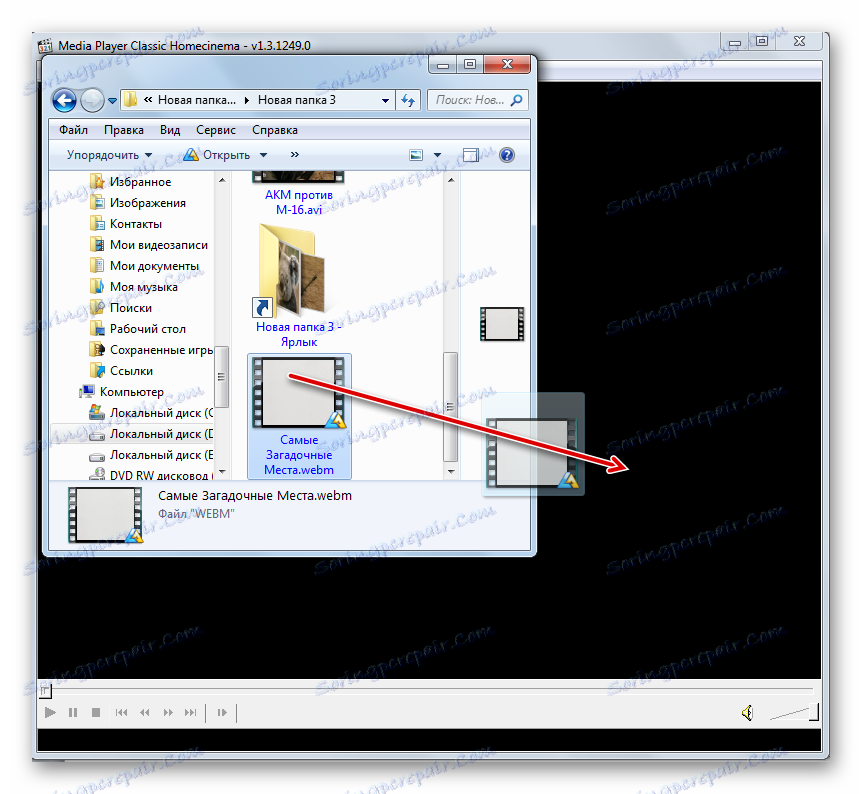Image resolution: width=862 pixels, height=794 pixels.
Task: Open the recent pages dropdown next to the nav arrows
Action: click(x=112, y=101)
